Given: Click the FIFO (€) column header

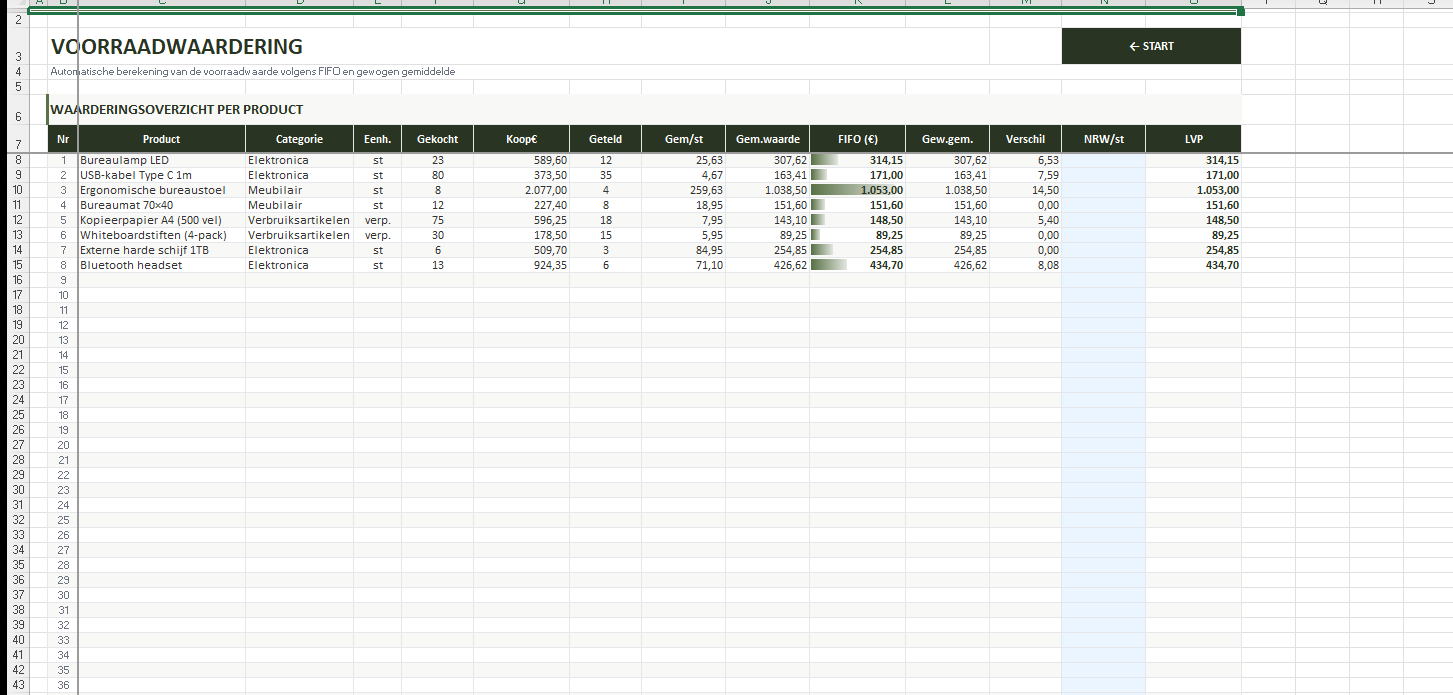Looking at the screenshot, I should 857,139.
